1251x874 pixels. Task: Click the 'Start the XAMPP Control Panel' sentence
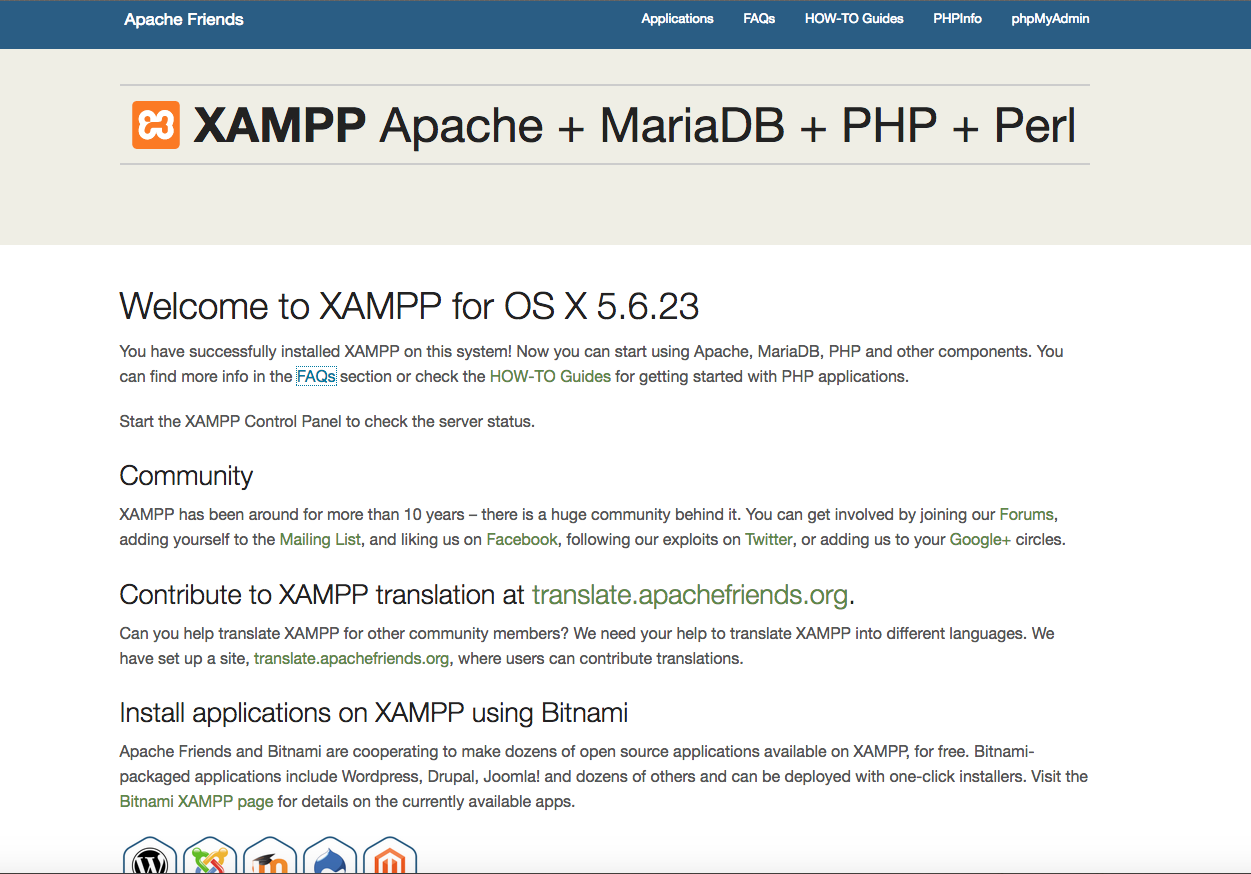tap(327, 421)
